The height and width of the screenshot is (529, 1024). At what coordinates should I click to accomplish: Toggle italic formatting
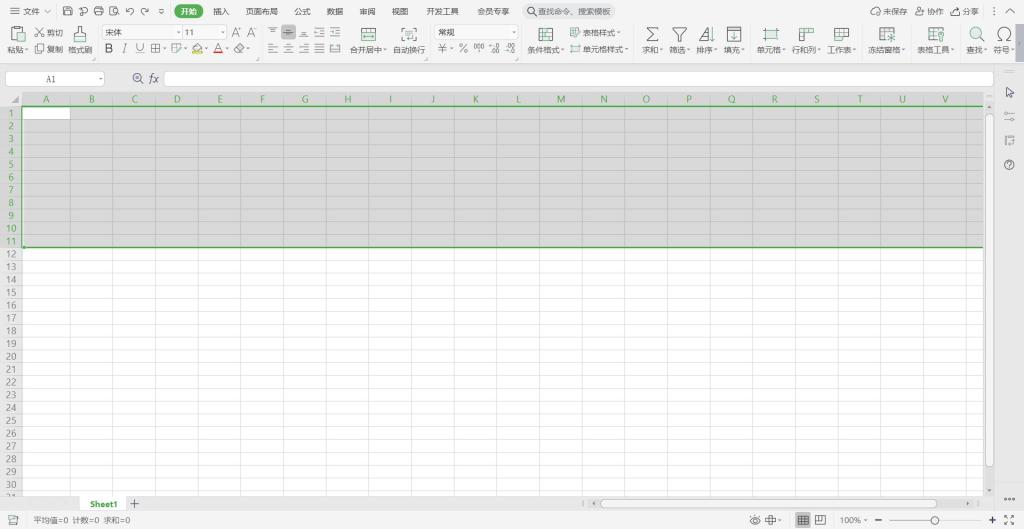pyautogui.click(x=124, y=48)
